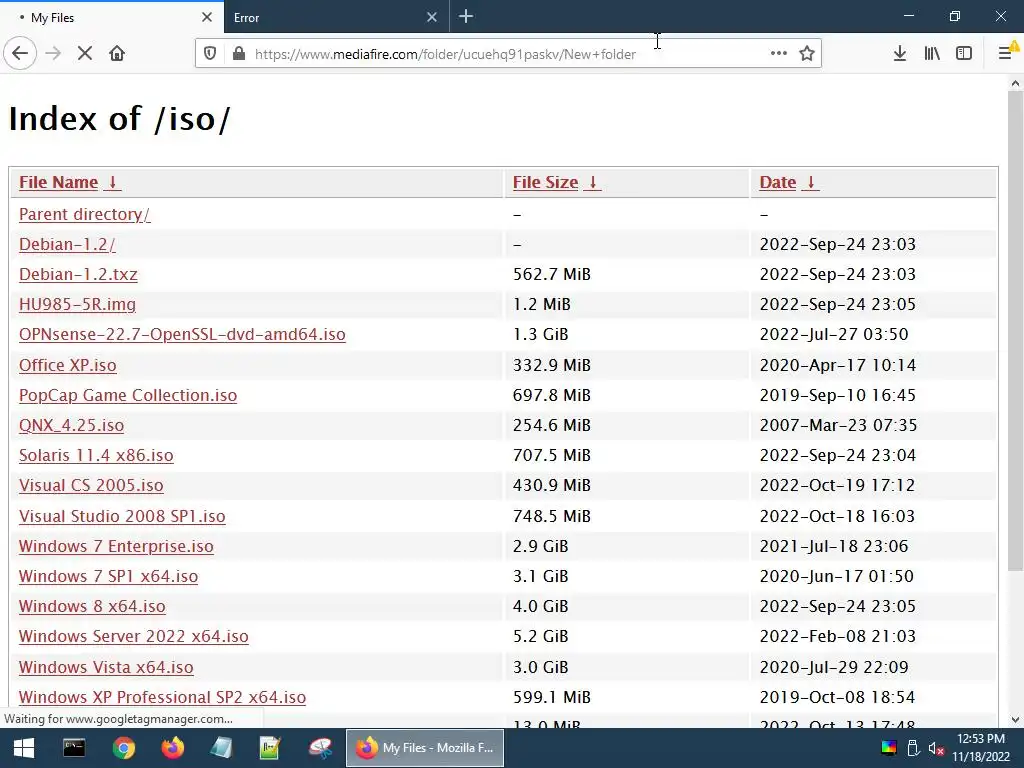Open the Debian-1.2/ folder link
The width and height of the screenshot is (1024, 768).
coord(67,244)
